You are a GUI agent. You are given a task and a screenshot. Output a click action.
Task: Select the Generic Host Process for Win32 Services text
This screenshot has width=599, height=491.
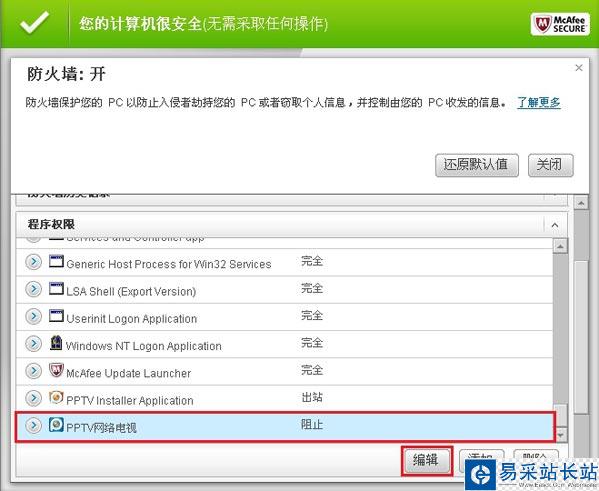(x=168, y=264)
